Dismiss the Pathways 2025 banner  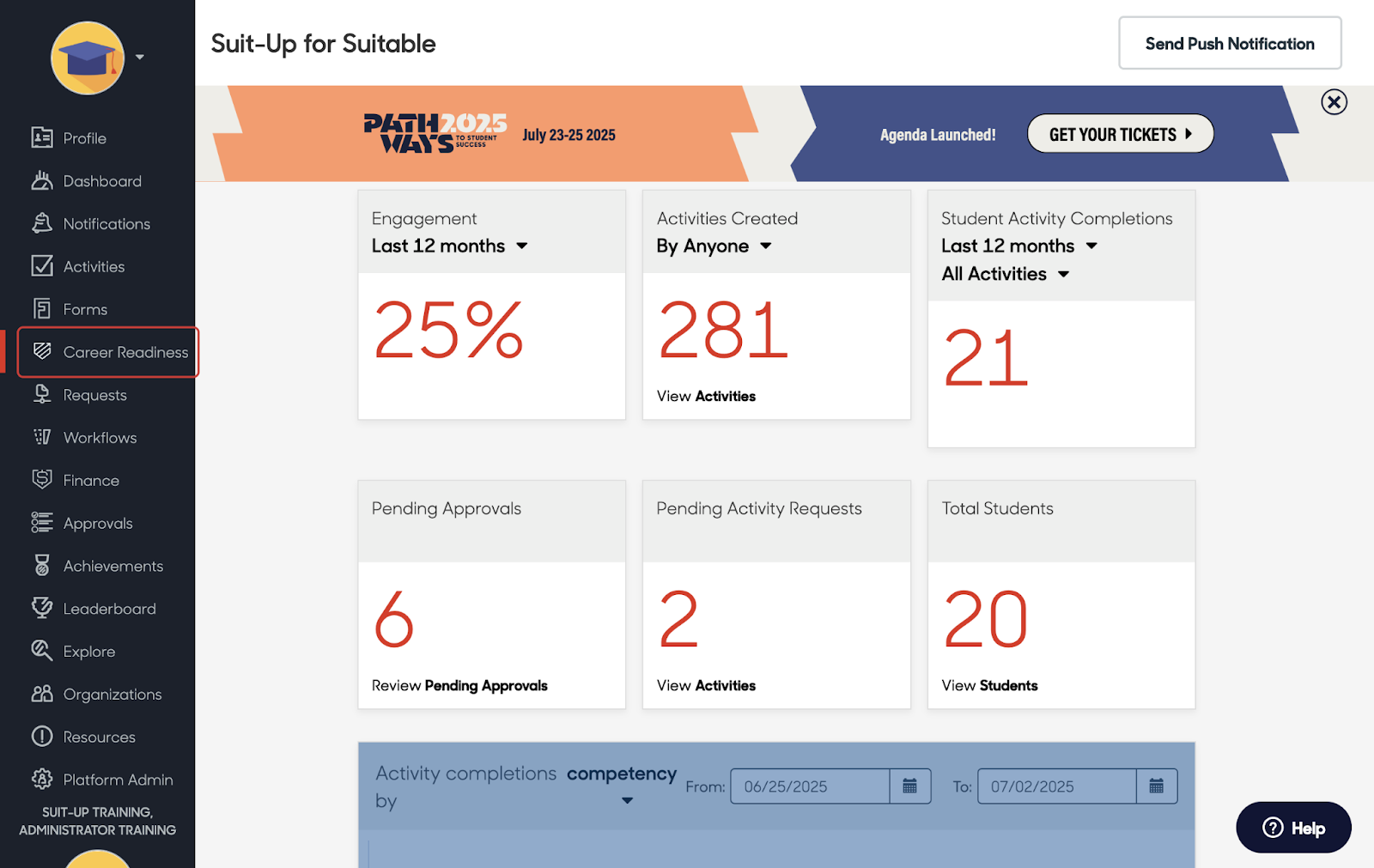pos(1334,102)
